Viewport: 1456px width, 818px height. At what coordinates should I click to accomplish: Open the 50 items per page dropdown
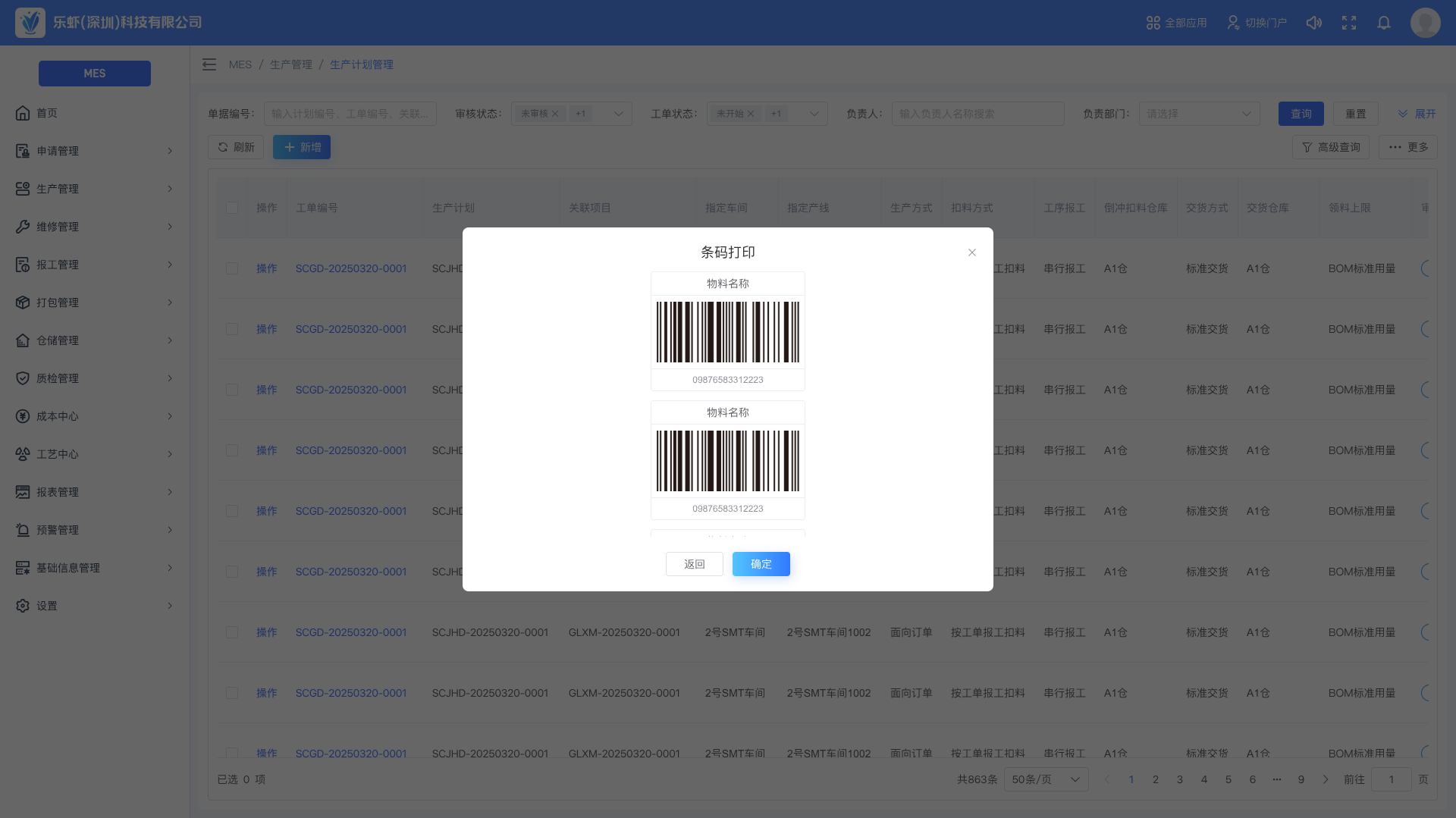coord(1046,779)
